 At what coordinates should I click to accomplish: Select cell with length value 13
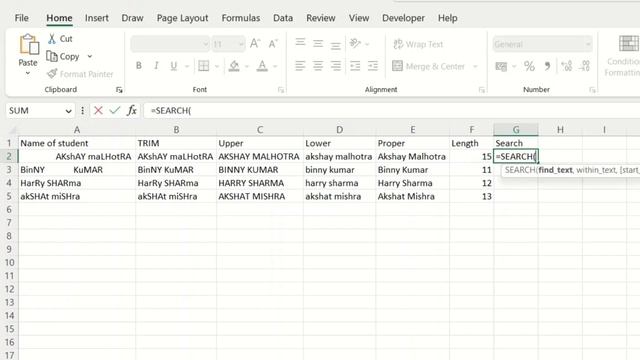[471, 196]
